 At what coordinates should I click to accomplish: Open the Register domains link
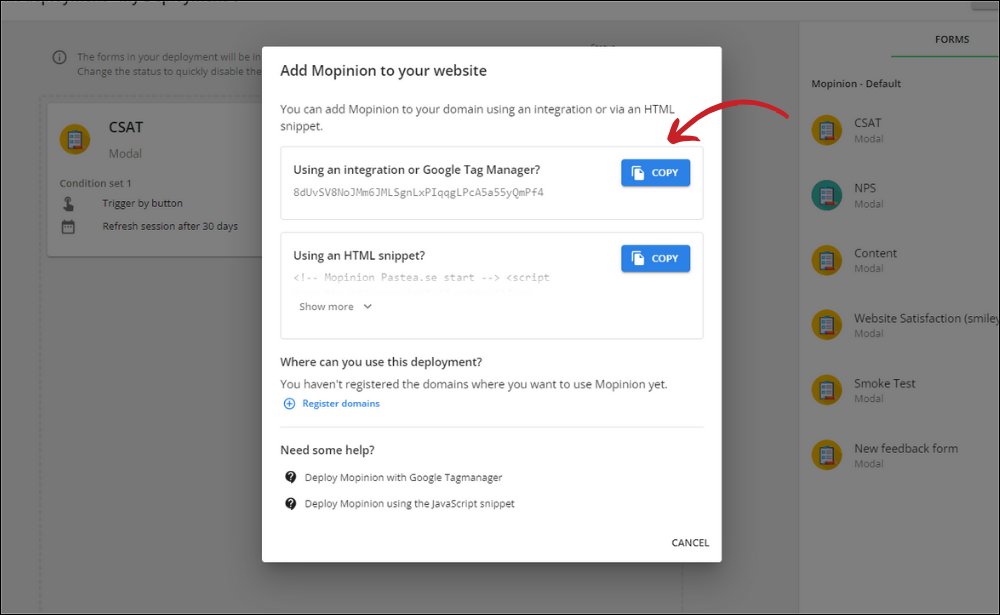click(340, 404)
